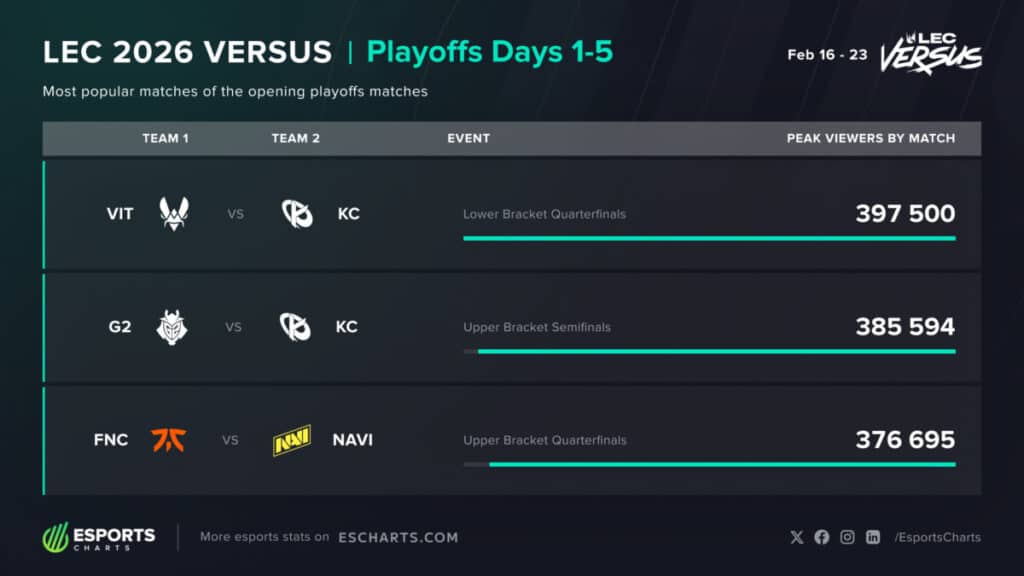Click the /EsportsCharts handle text

pyautogui.click(x=938, y=537)
